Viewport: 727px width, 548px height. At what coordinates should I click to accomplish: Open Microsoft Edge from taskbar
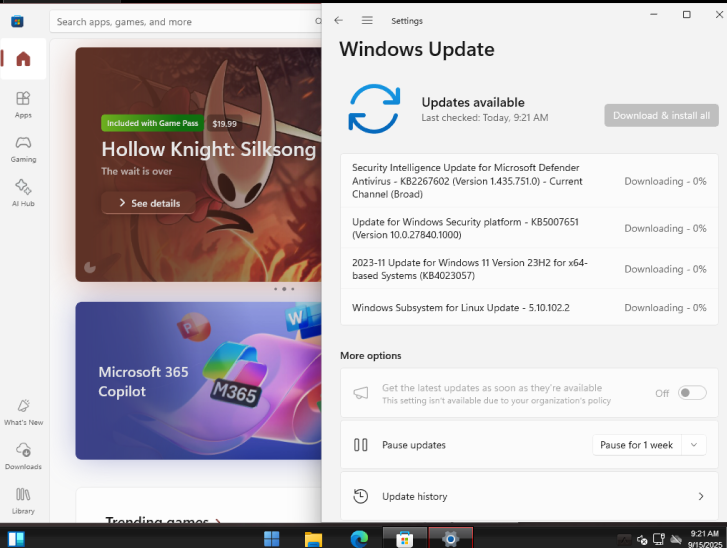(x=359, y=539)
